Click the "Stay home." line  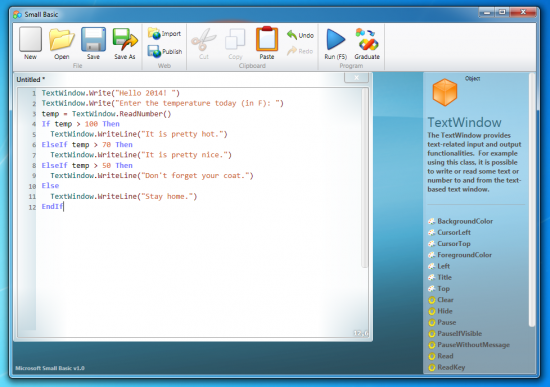[x=124, y=196]
